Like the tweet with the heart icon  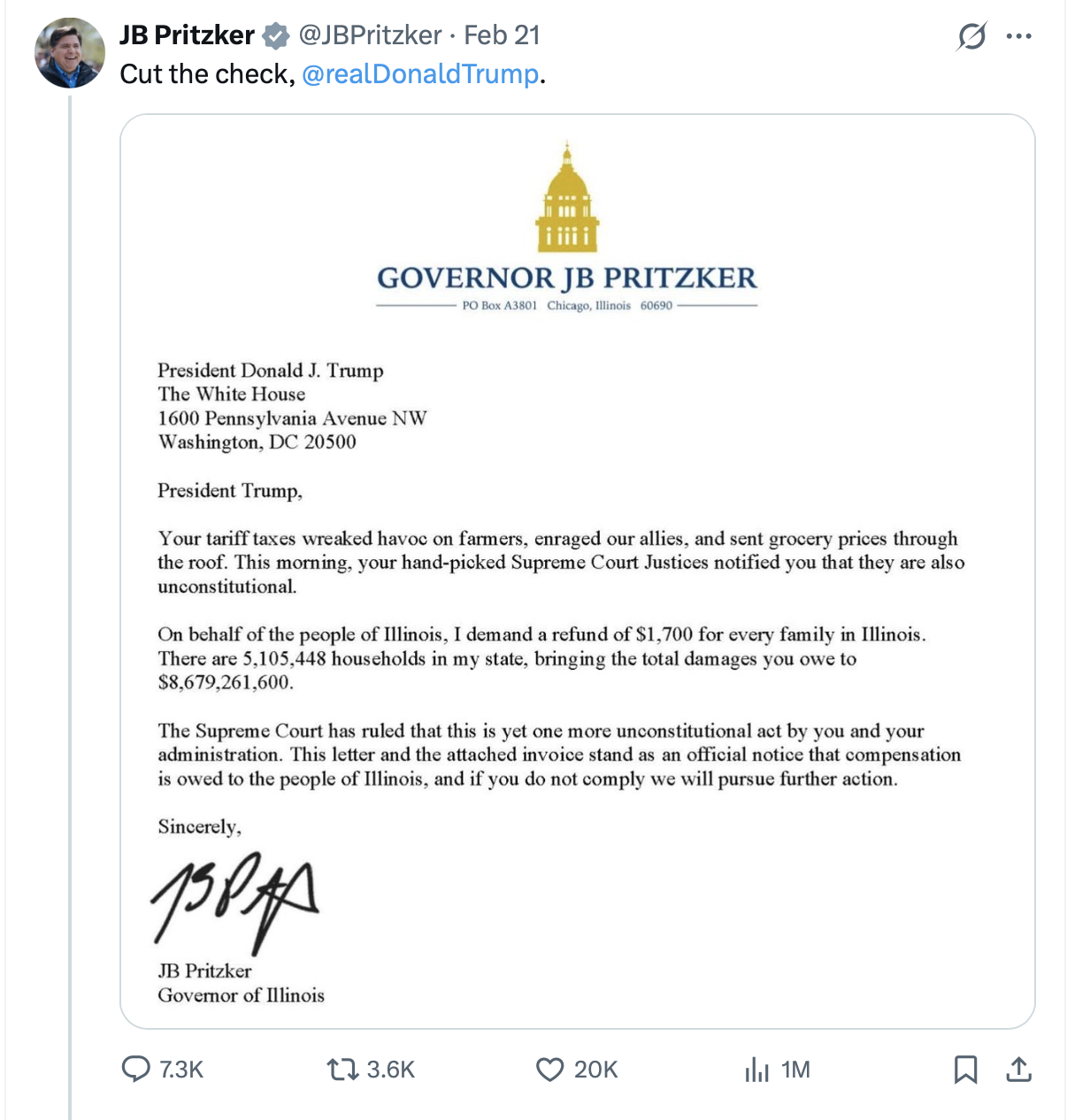[x=549, y=1070]
